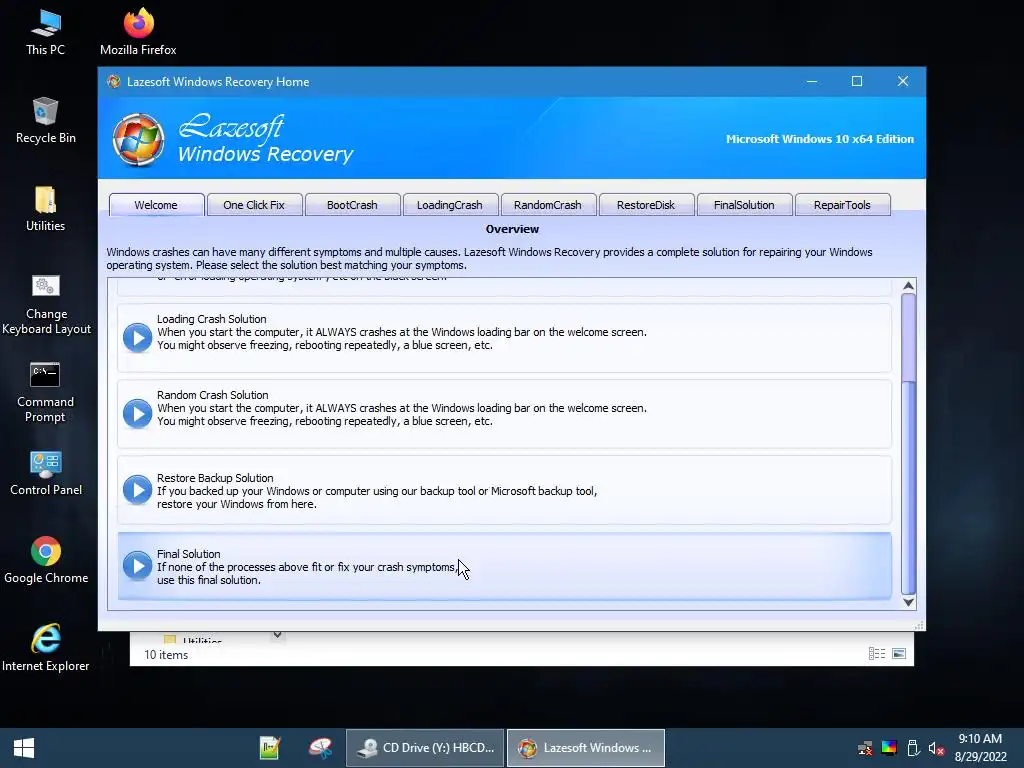Open the One Click Fix tab
This screenshot has height=768, width=1024.
point(254,205)
